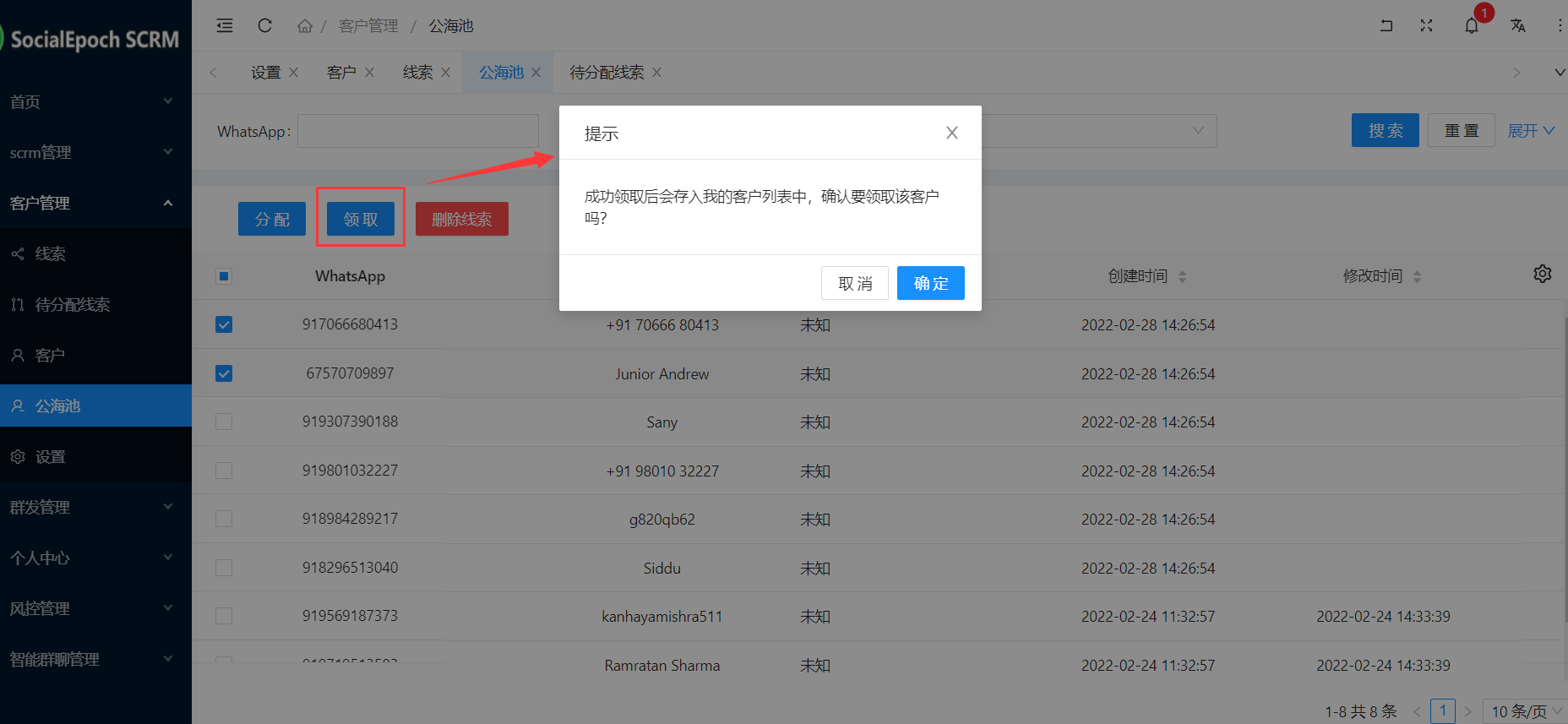
Task: Click the 搜索 button
Action: pos(1386,130)
